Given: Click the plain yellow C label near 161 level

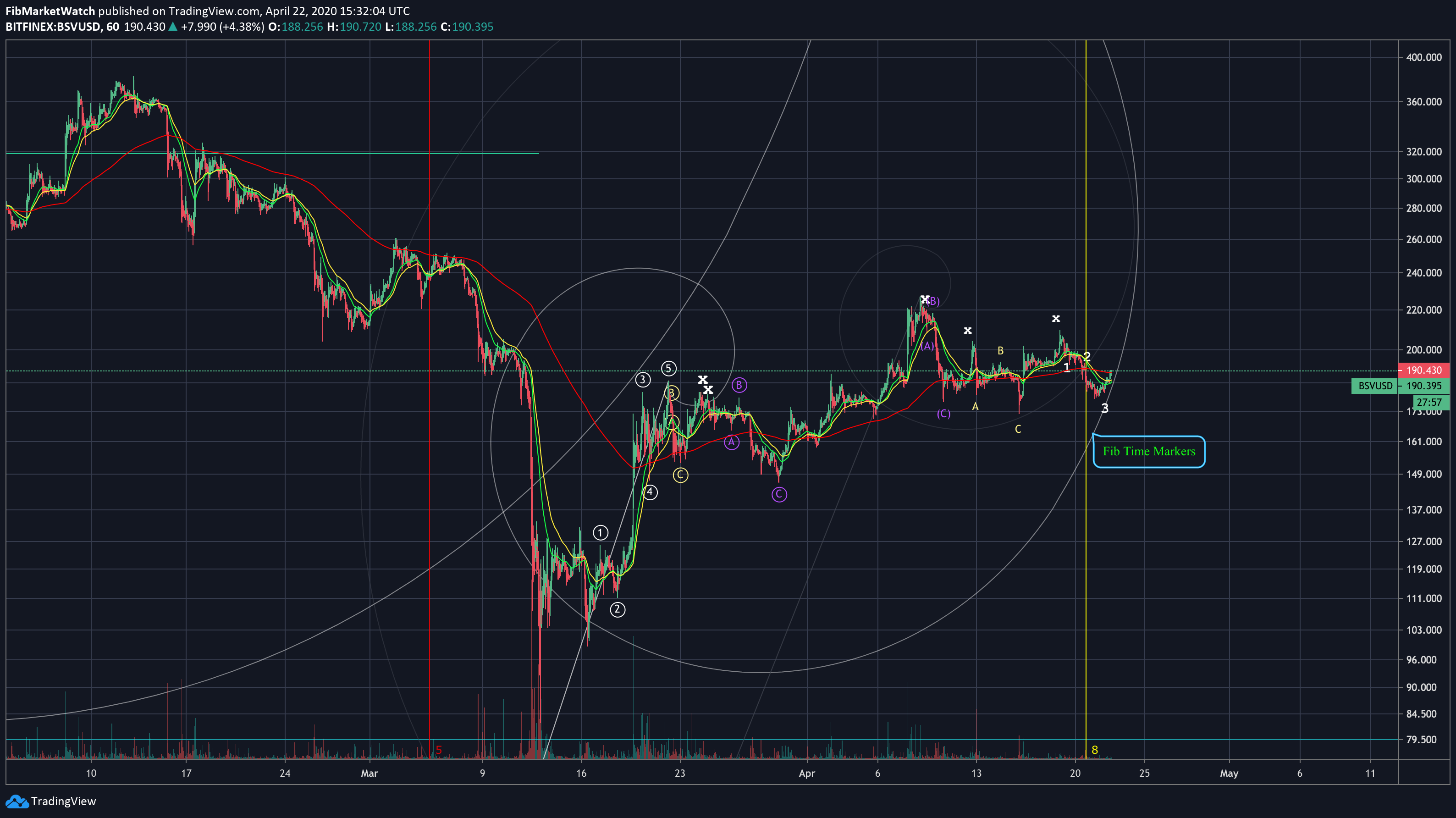Looking at the screenshot, I should tap(1018, 429).
